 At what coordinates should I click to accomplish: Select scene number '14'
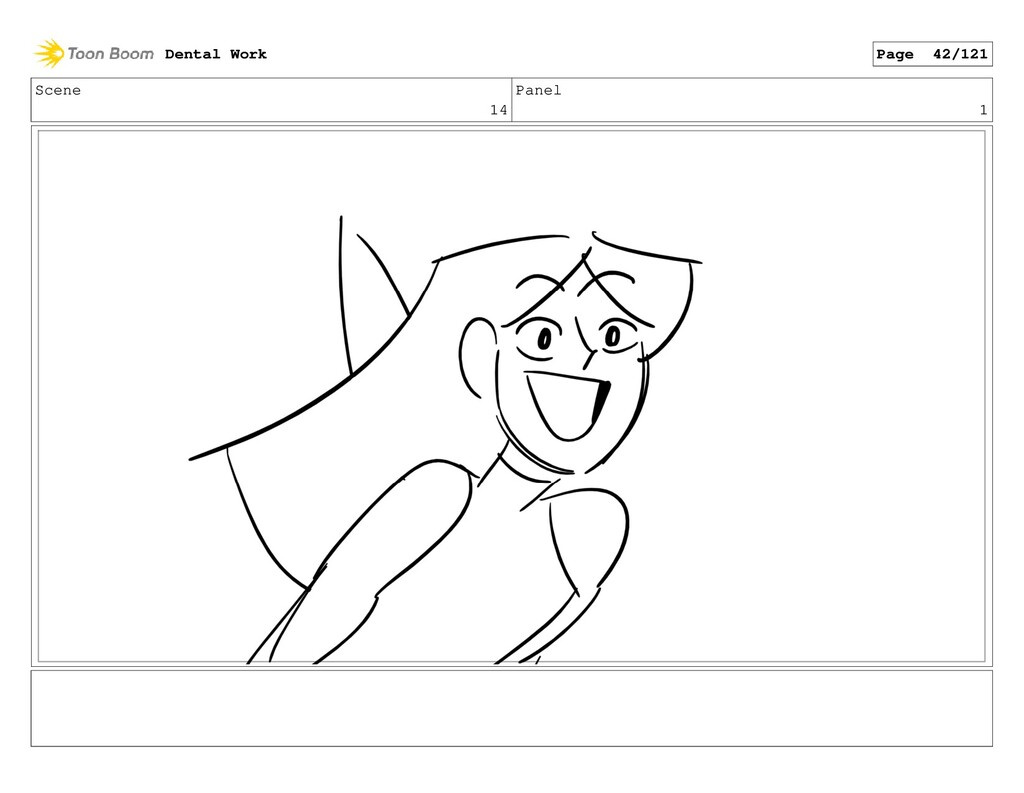(x=498, y=110)
